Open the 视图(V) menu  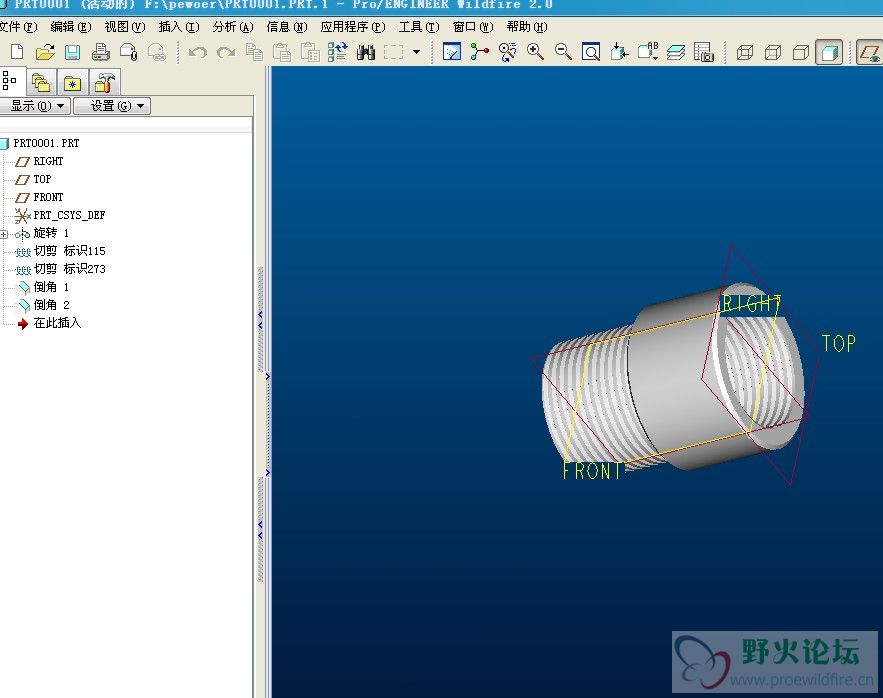[124, 26]
